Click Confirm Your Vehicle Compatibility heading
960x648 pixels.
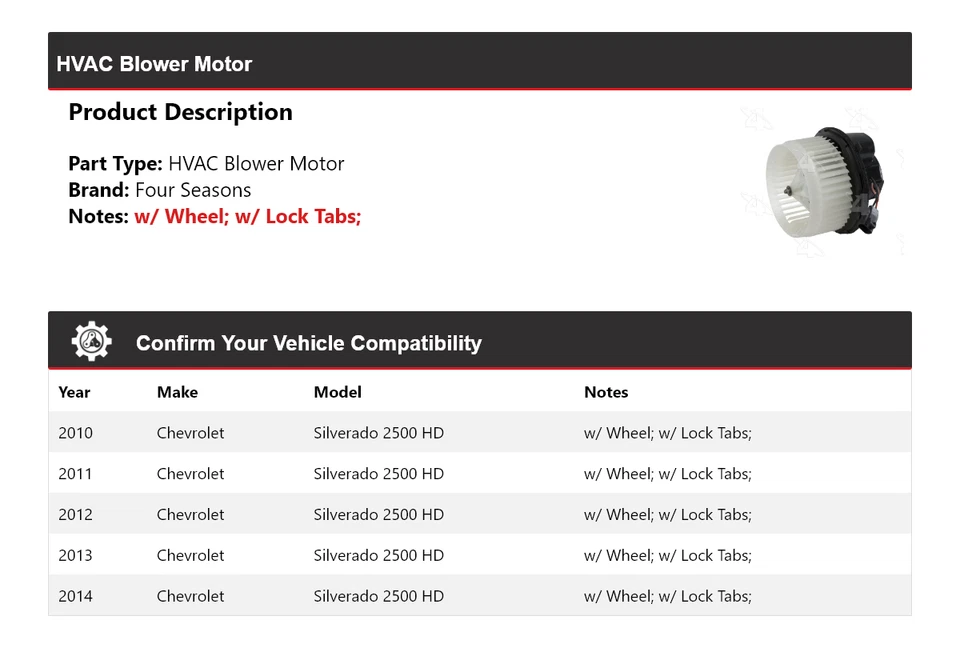[x=308, y=343]
